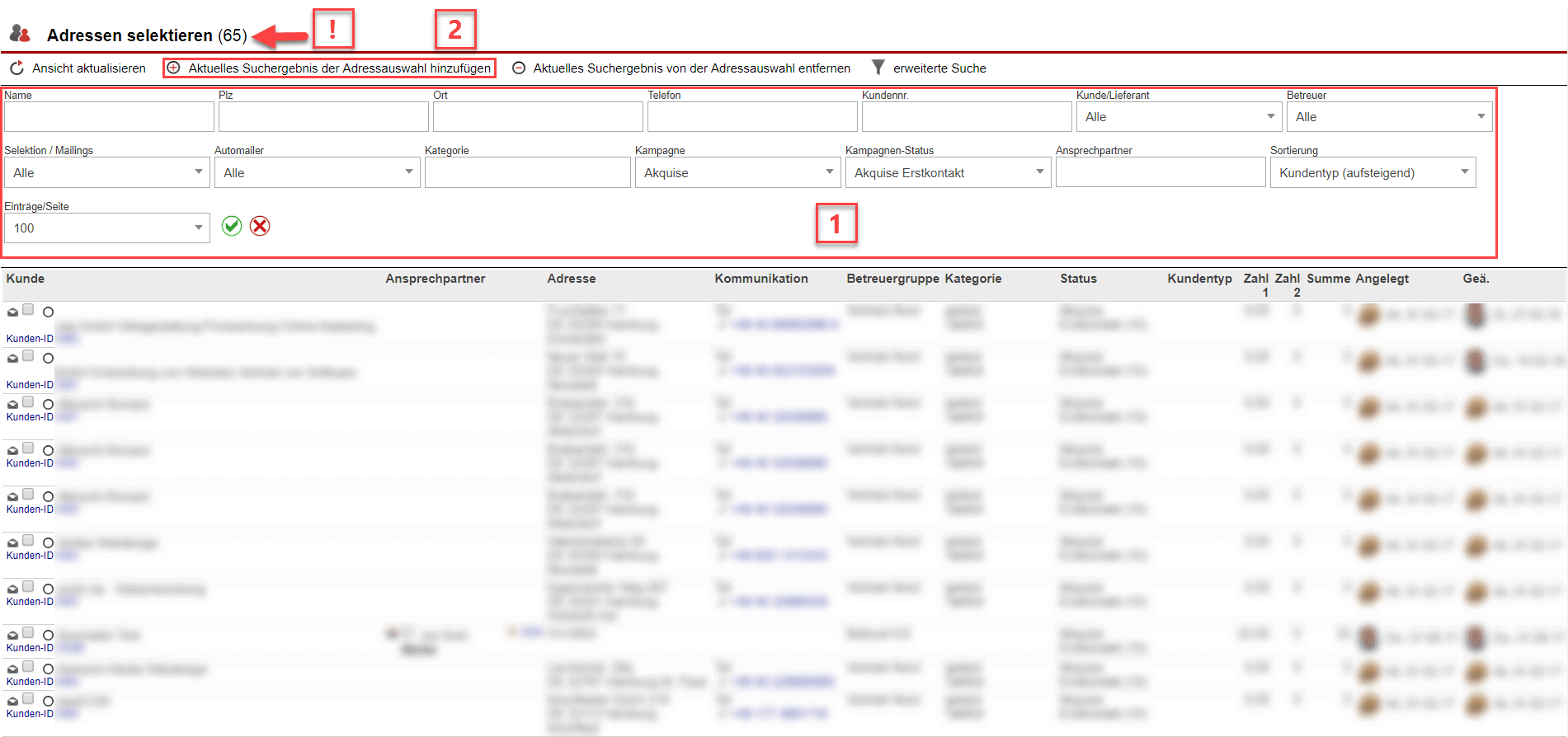Click the minus icon to remove search results
Image resolution: width=1568 pixels, height=737 pixels.
click(519, 68)
